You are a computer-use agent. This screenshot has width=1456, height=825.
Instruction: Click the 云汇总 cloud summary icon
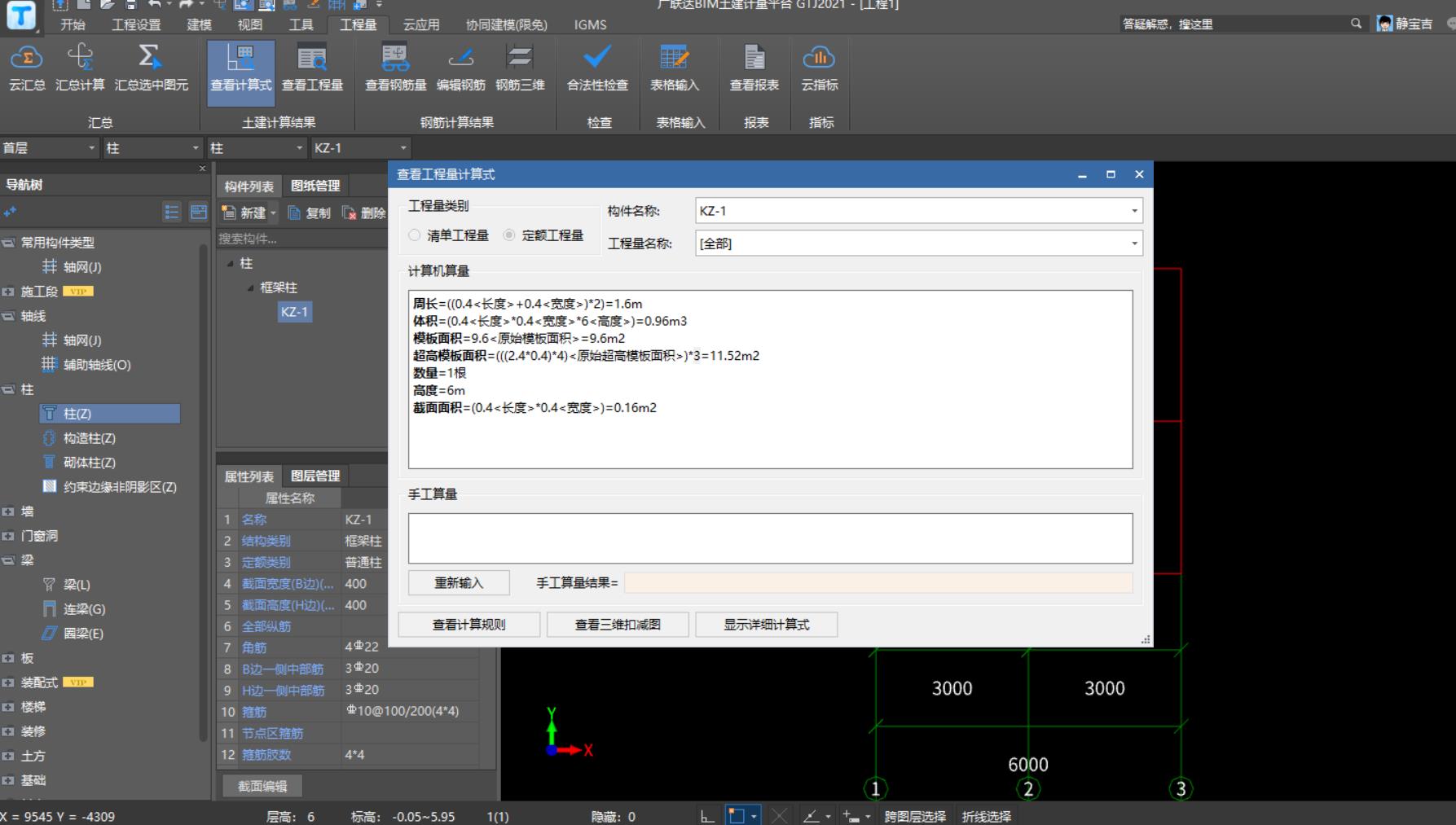click(x=27, y=68)
